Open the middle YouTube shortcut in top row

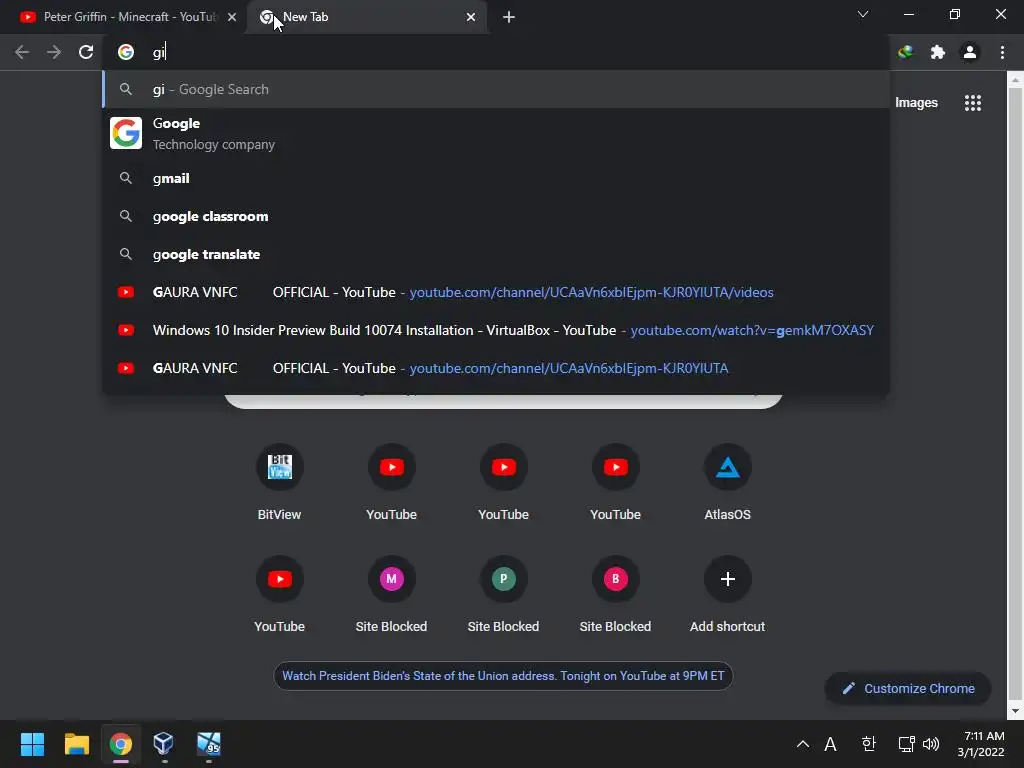point(504,482)
